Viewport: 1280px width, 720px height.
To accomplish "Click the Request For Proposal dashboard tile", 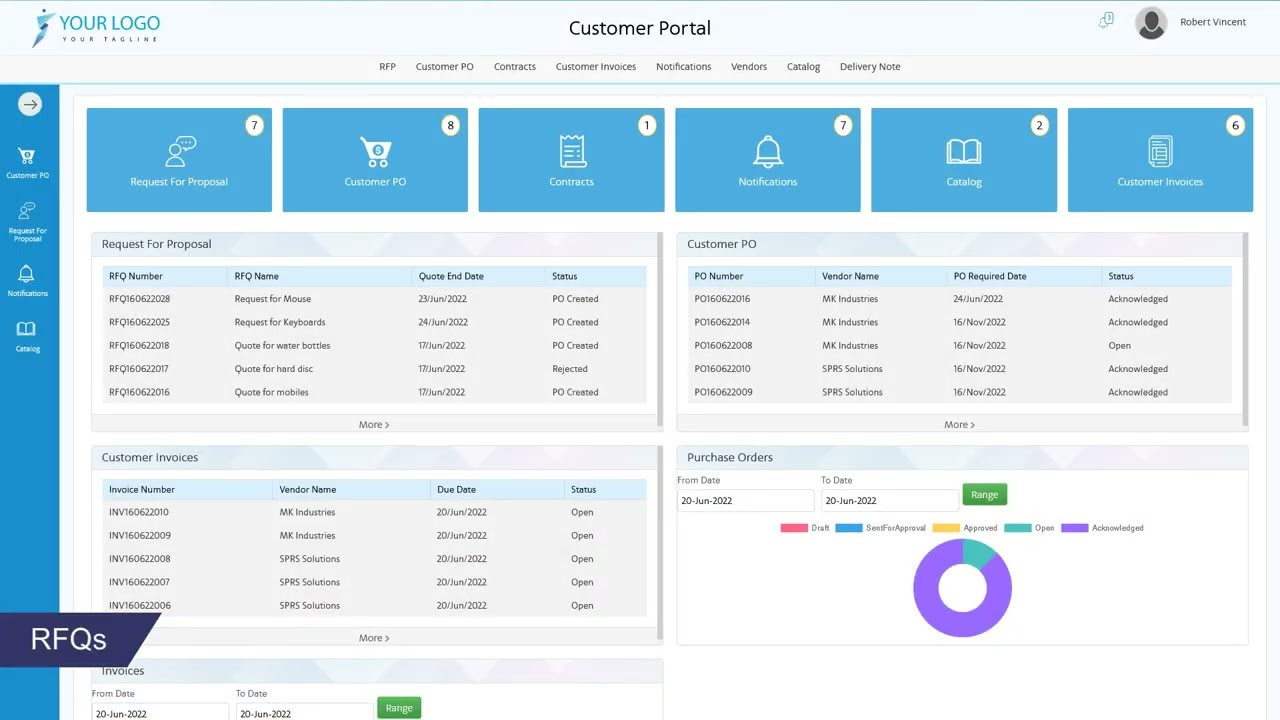I will [179, 160].
